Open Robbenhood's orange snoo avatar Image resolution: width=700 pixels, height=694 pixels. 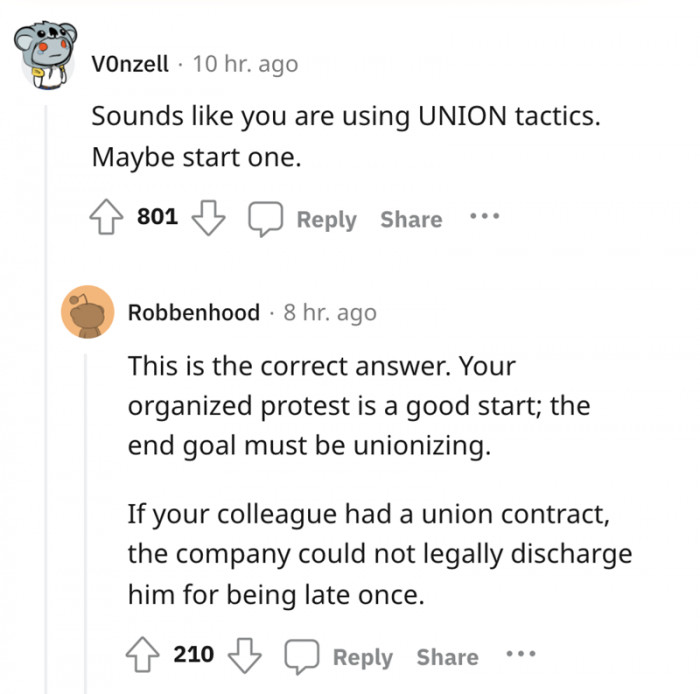[86, 311]
